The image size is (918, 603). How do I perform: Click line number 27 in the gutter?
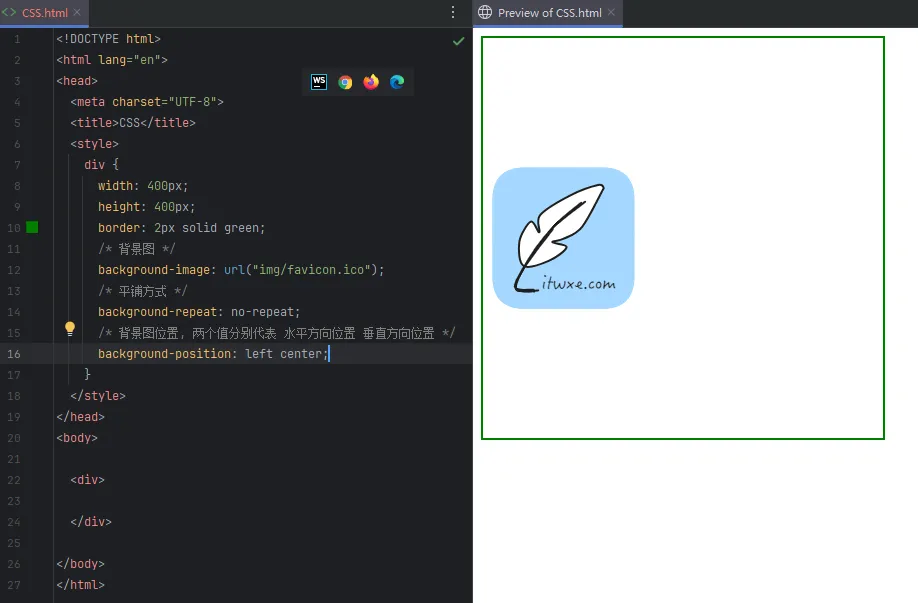[13, 585]
